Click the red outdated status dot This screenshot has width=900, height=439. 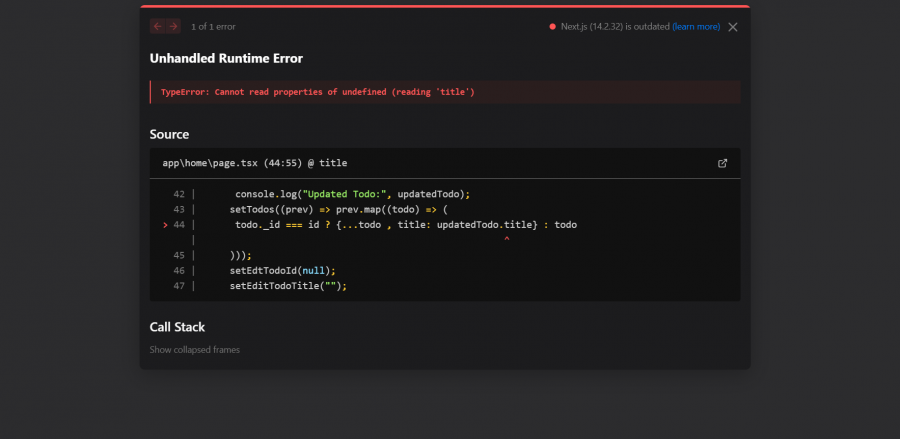(552, 27)
